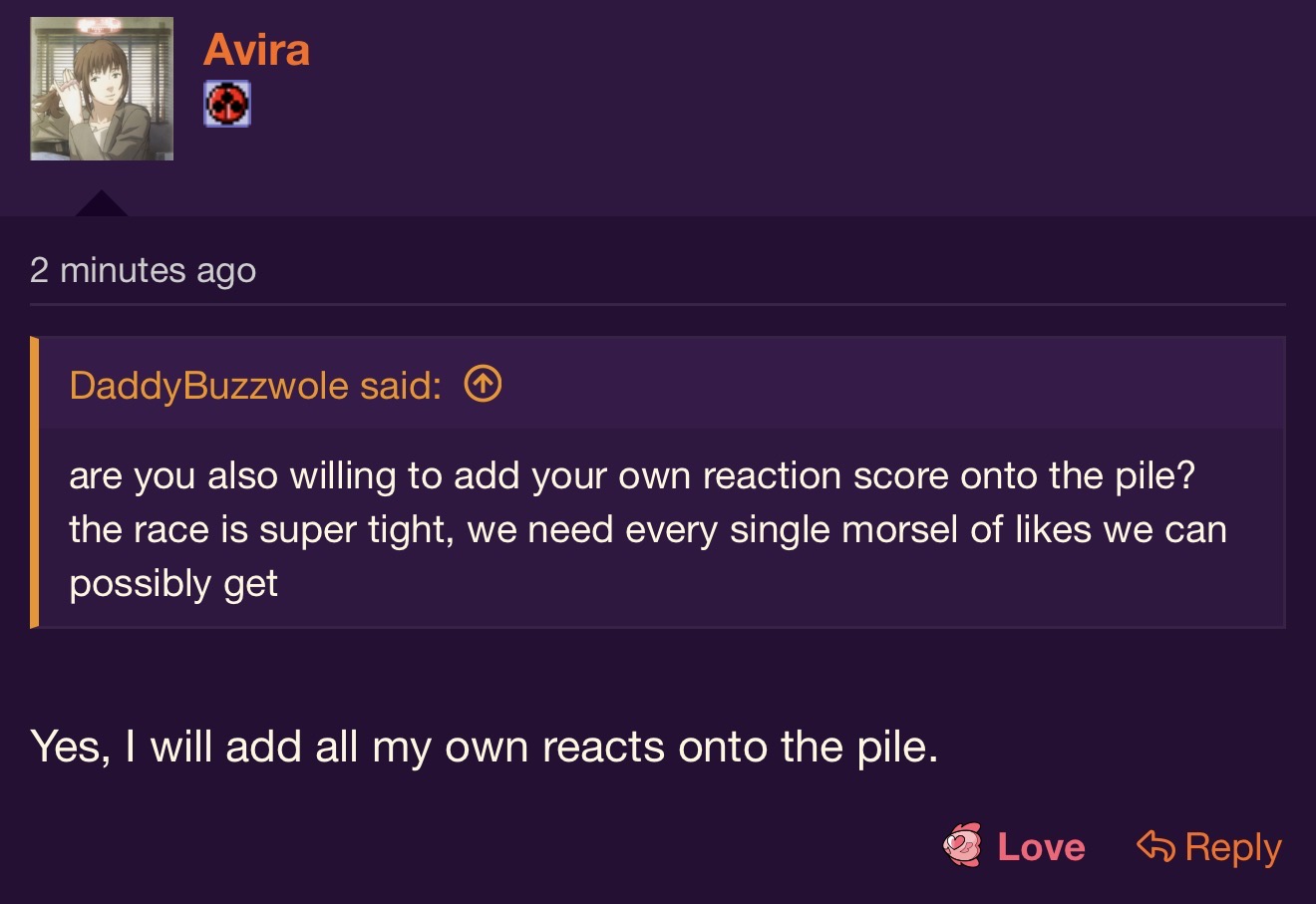
Task: Click the pink Love reaction icon
Action: tap(962, 846)
